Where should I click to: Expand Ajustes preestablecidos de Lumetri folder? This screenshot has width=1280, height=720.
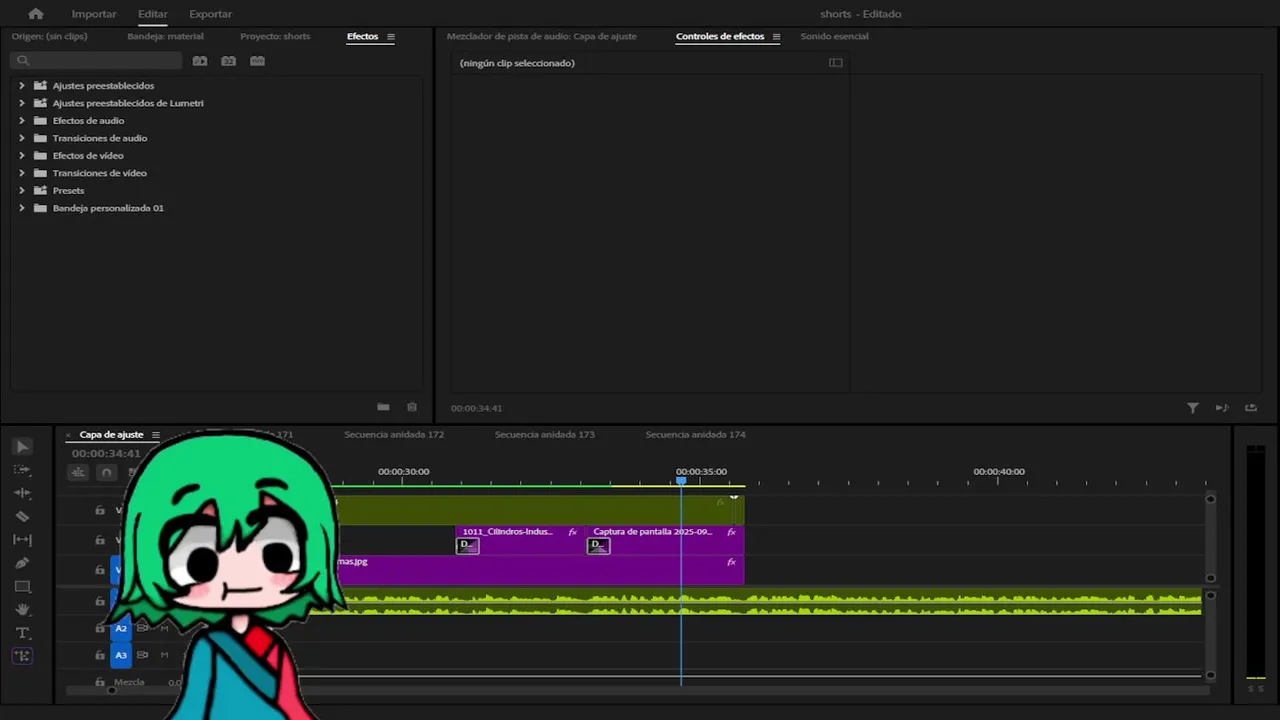[22, 103]
